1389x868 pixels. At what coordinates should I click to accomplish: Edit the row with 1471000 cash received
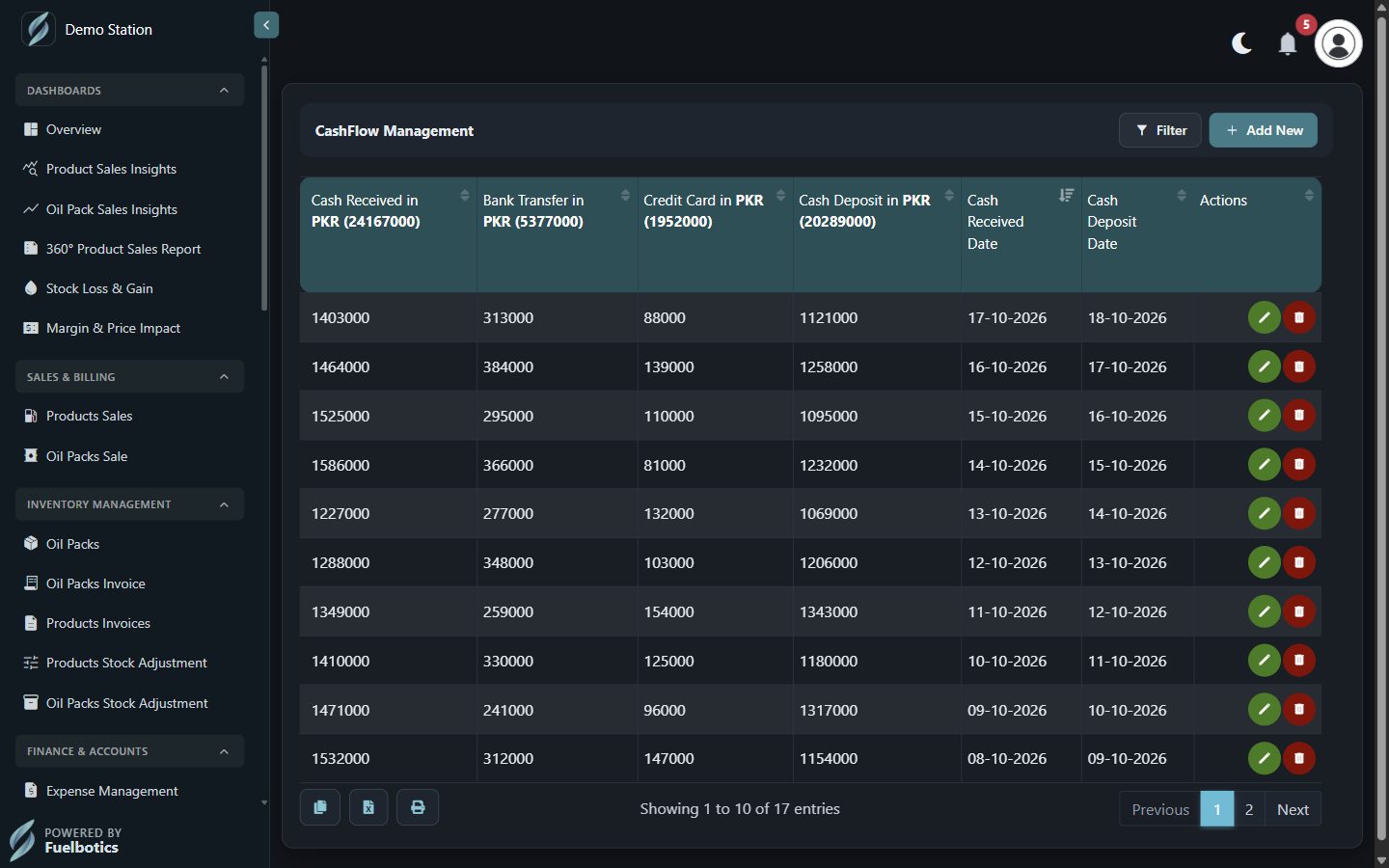pos(1264,710)
